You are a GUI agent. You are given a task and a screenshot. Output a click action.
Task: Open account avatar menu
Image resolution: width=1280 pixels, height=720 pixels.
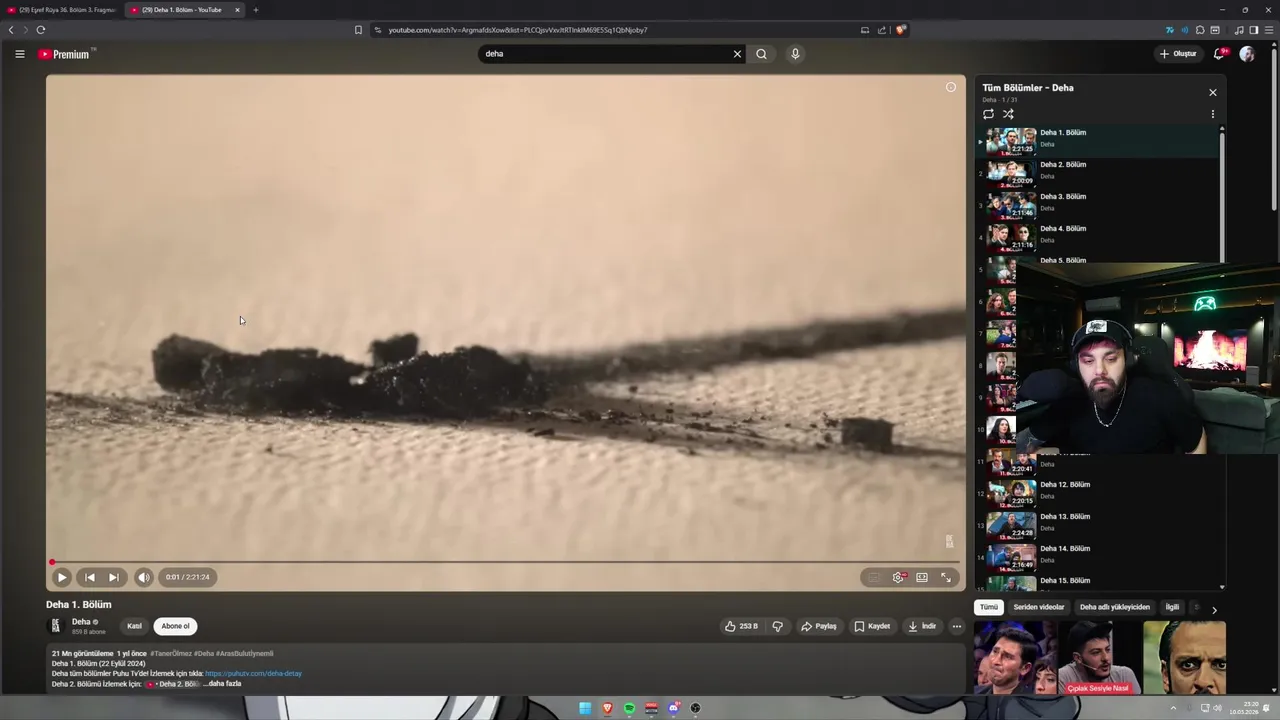click(x=1247, y=54)
